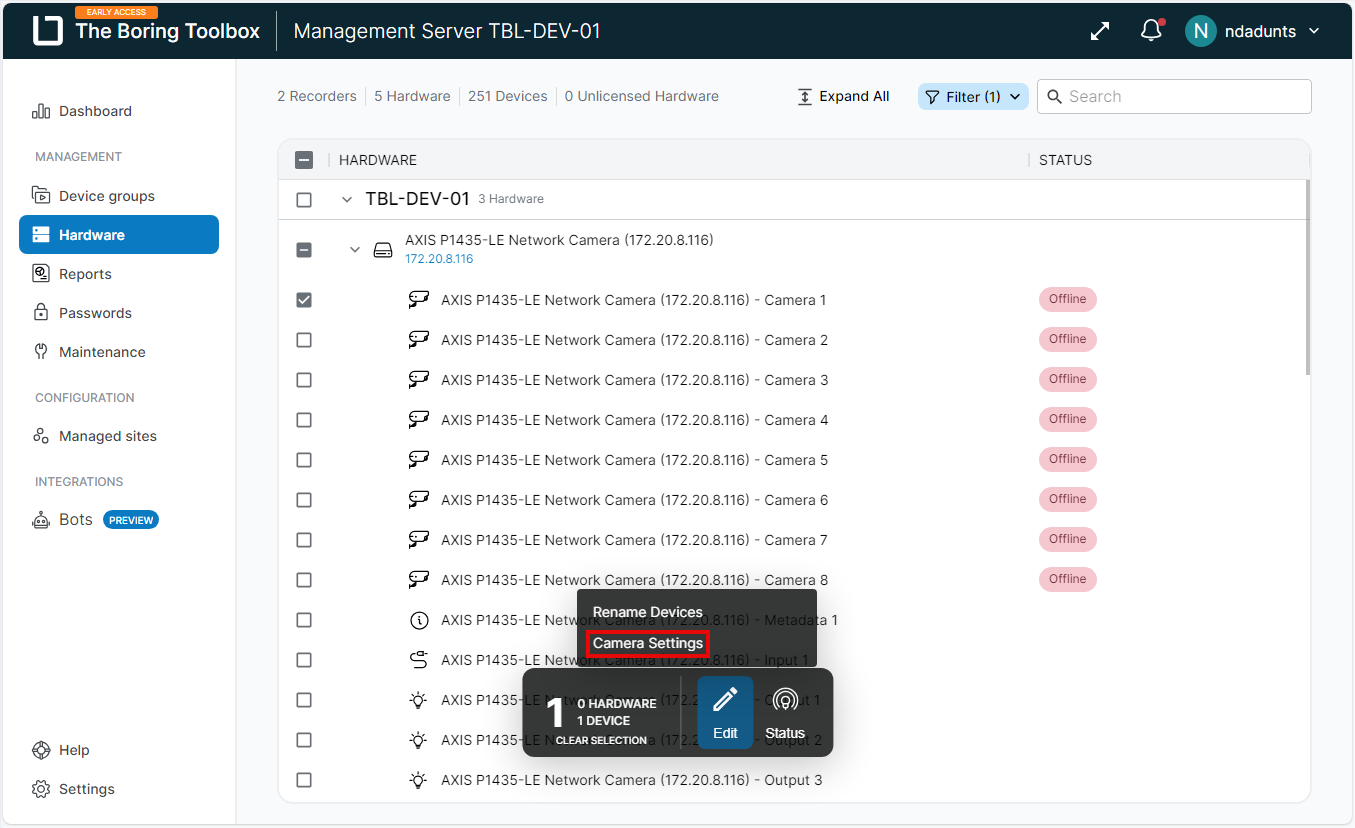Click the fullscreen expand arrows icon
Image resolution: width=1355 pixels, height=828 pixels.
1100,31
